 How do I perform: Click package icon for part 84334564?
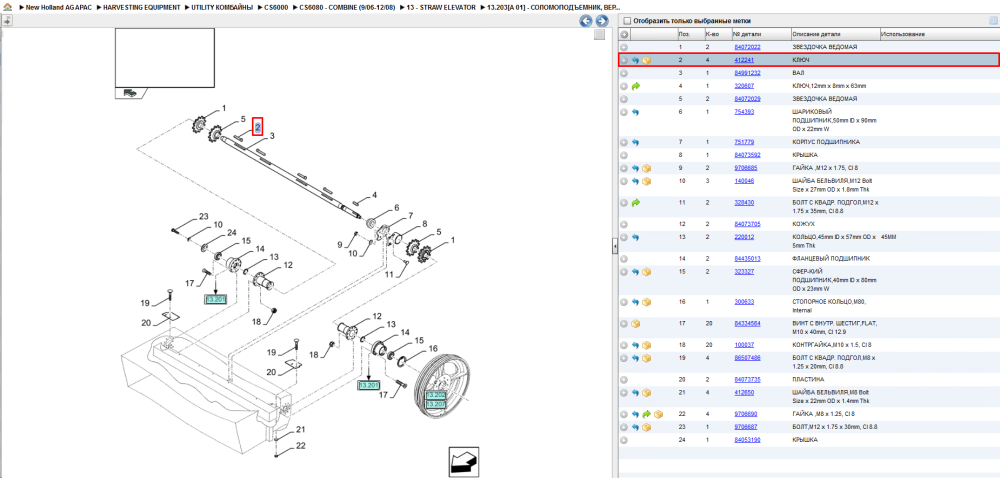[x=635, y=324]
